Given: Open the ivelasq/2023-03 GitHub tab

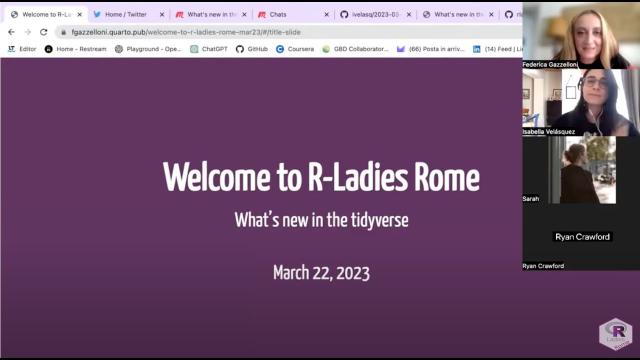Looking at the screenshot, I should click(375, 14).
